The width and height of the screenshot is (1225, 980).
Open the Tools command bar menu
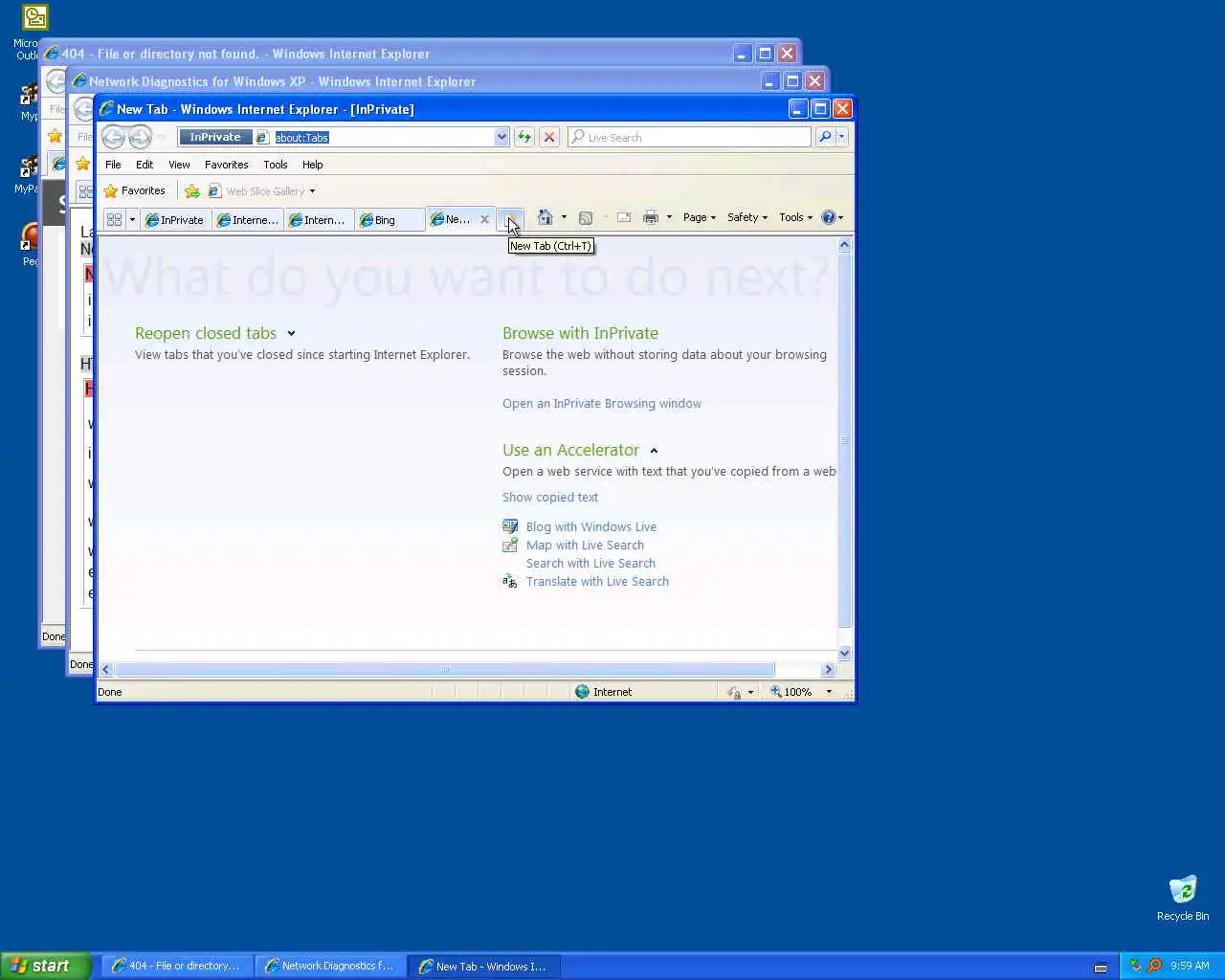pos(796,217)
